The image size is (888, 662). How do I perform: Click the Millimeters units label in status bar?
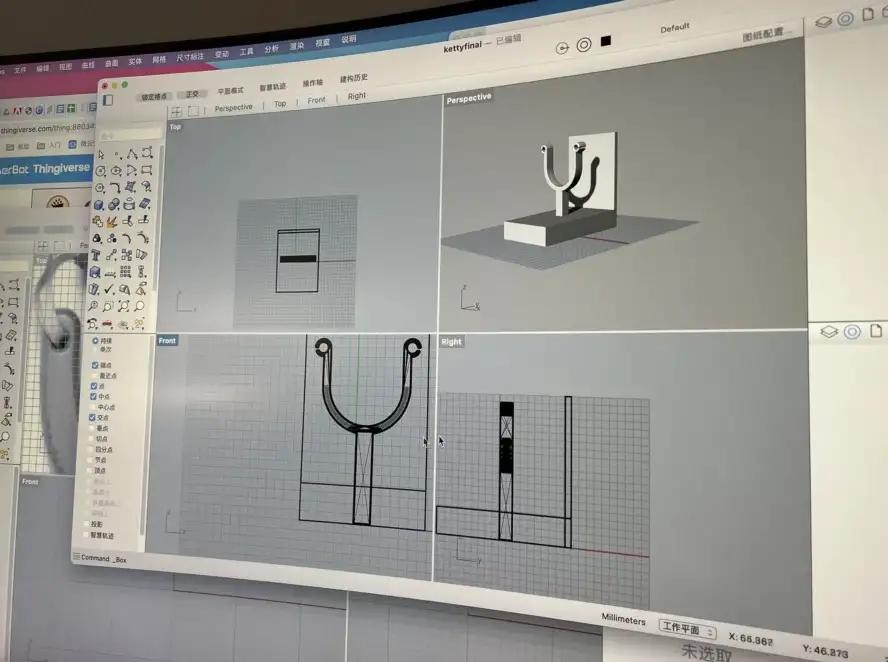coord(623,620)
